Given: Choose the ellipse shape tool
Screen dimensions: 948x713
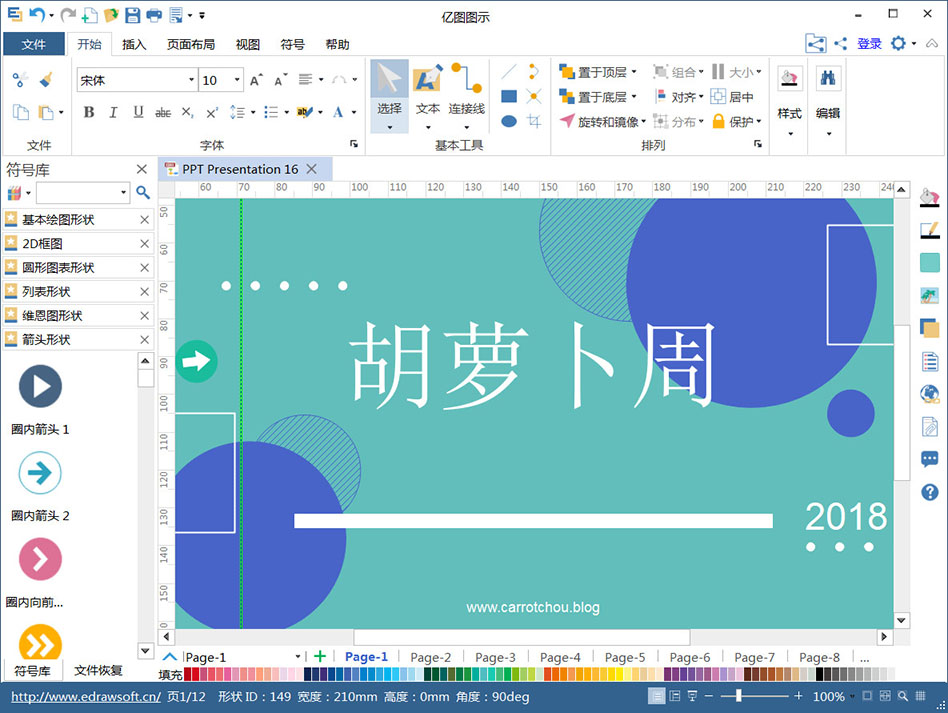Looking at the screenshot, I should click(509, 121).
